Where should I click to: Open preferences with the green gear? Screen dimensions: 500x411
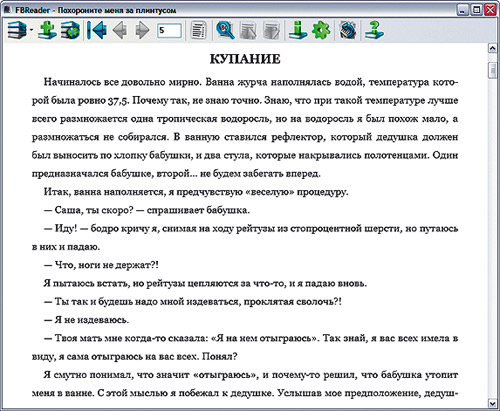tap(321, 30)
